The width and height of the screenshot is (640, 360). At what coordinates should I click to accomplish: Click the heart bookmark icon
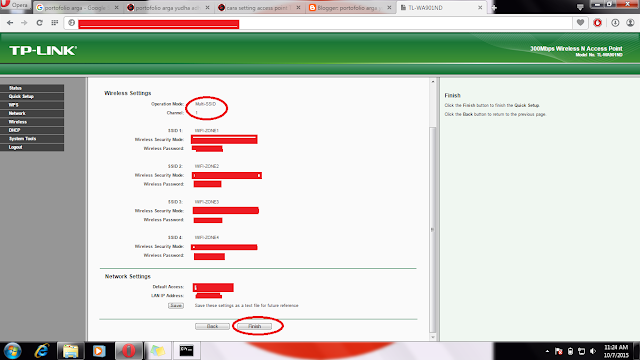pyautogui.click(x=580, y=23)
